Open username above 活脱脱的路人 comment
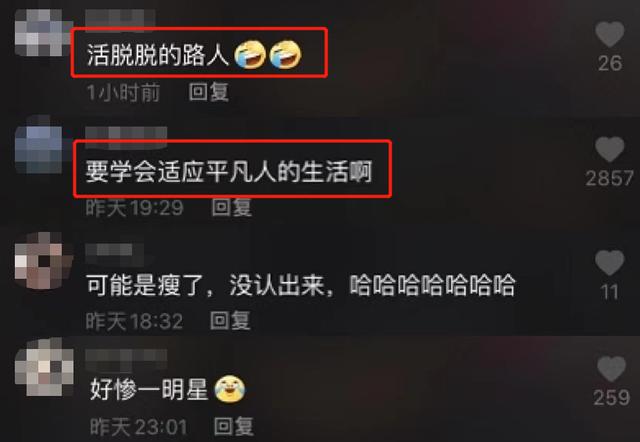This screenshot has height=442, width=640. click(120, 18)
